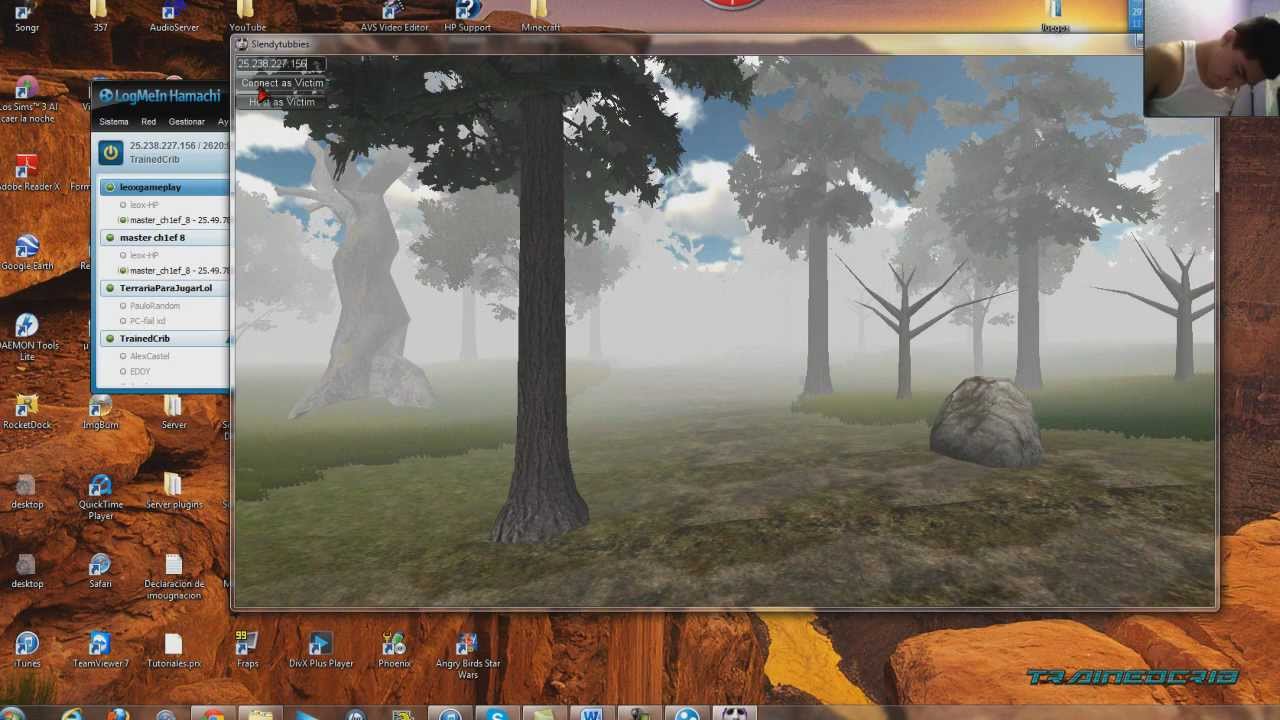
Task: Click Host as Victim button
Action: pos(281,102)
